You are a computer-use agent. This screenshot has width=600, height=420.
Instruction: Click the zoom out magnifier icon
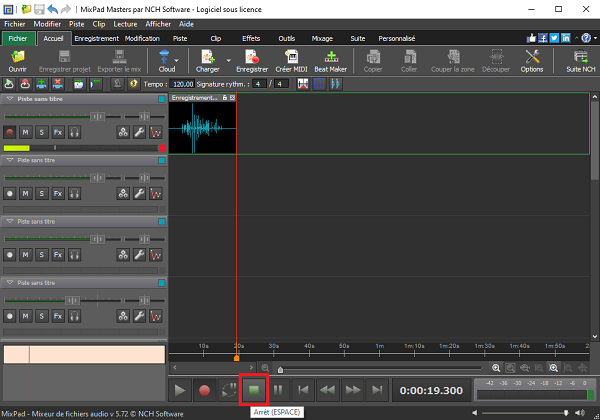click(x=265, y=368)
